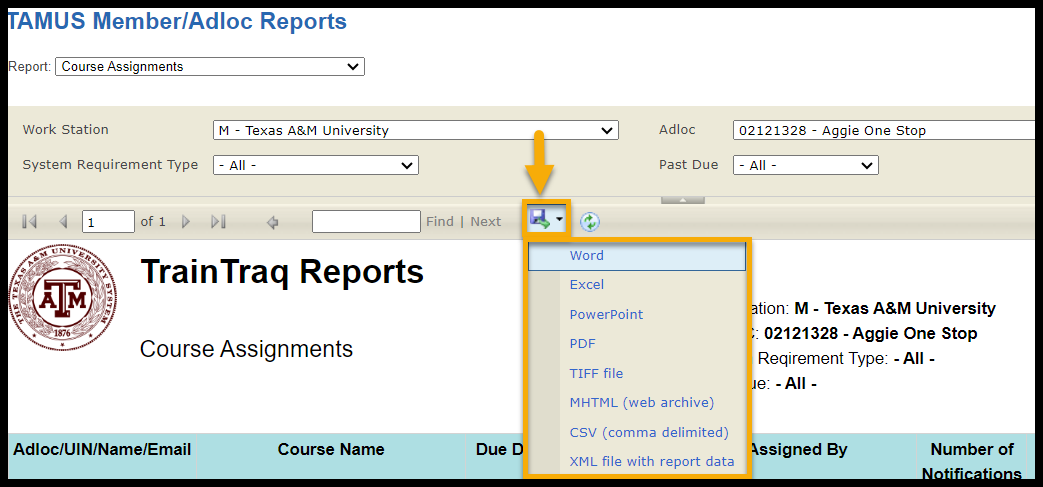The image size is (1043, 487).
Task: Click the Next search result link
Action: coord(486,222)
